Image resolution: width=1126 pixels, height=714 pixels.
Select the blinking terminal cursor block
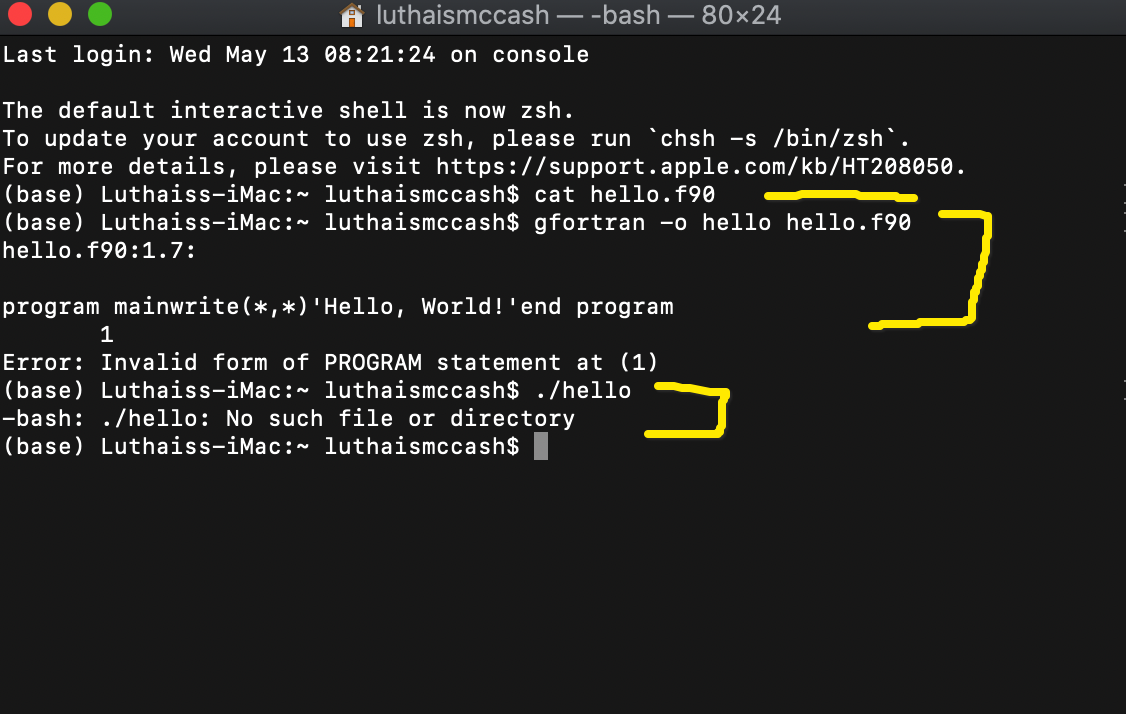pyautogui.click(x=541, y=446)
